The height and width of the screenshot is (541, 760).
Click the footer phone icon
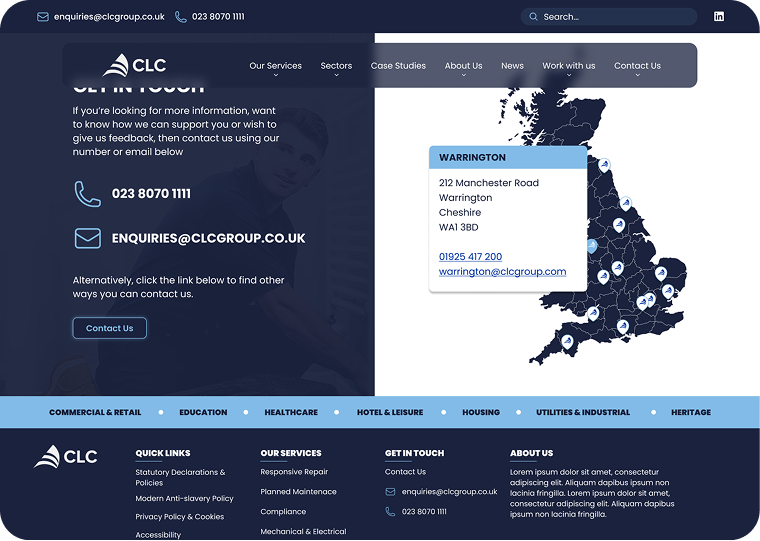pos(390,511)
